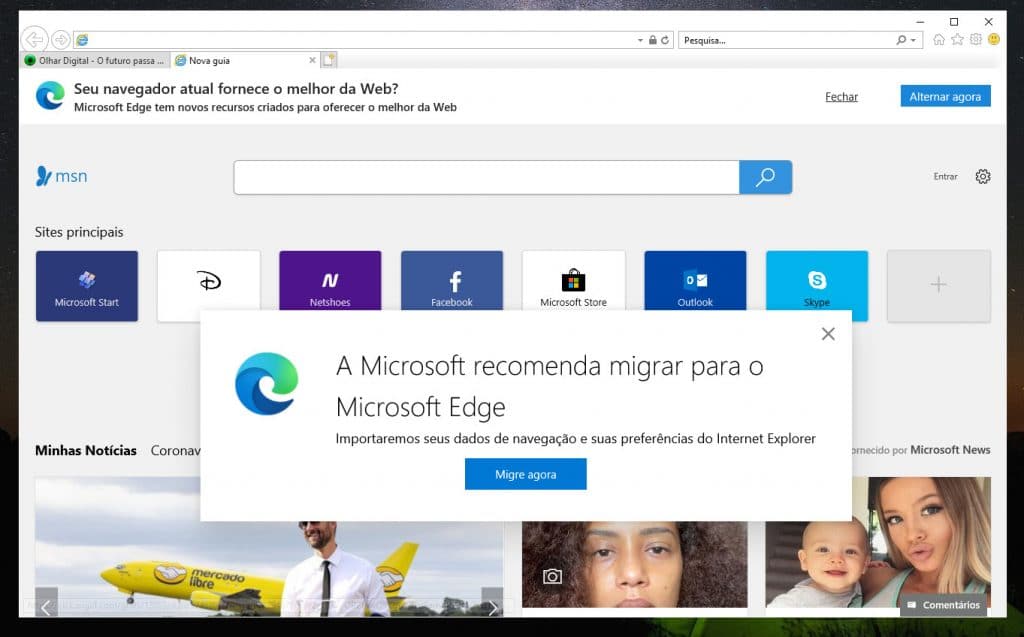Open the Home page icon

(938, 39)
